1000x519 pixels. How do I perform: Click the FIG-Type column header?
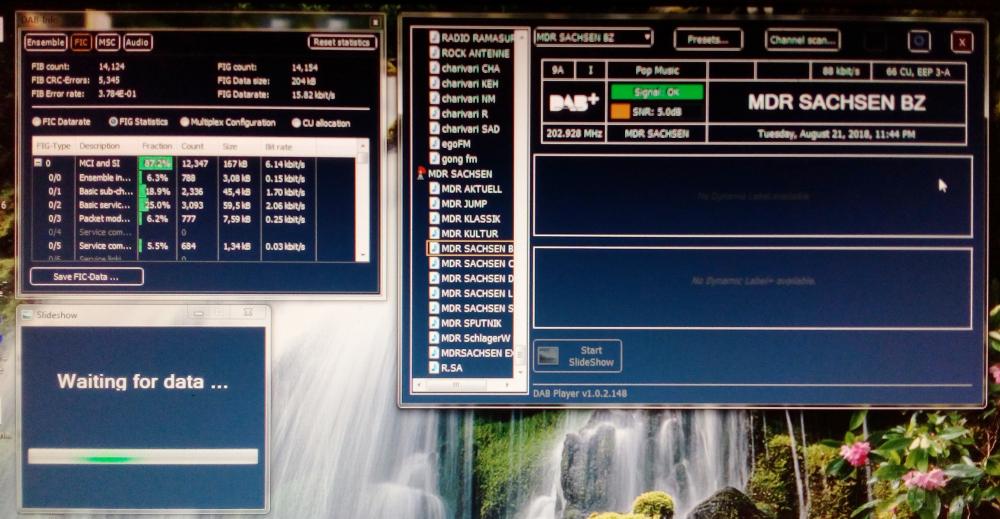tap(54, 146)
